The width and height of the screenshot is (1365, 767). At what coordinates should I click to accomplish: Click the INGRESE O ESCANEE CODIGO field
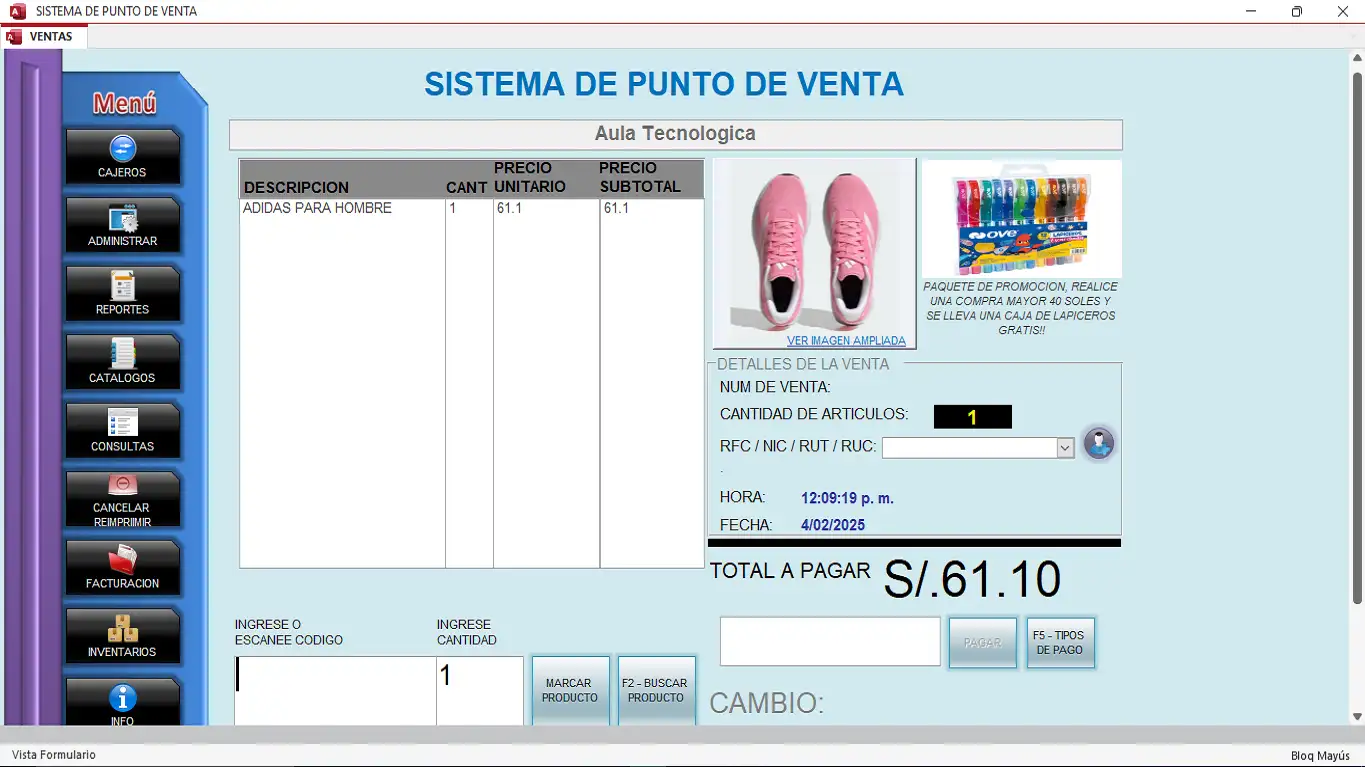334,690
